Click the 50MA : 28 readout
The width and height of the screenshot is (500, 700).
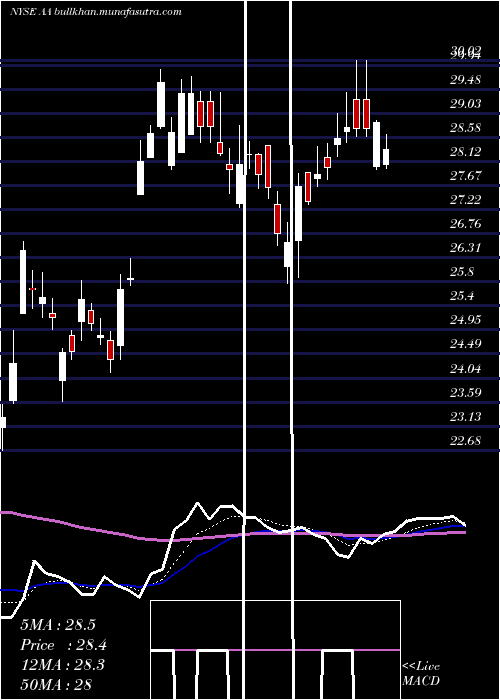pyautogui.click(x=56, y=684)
